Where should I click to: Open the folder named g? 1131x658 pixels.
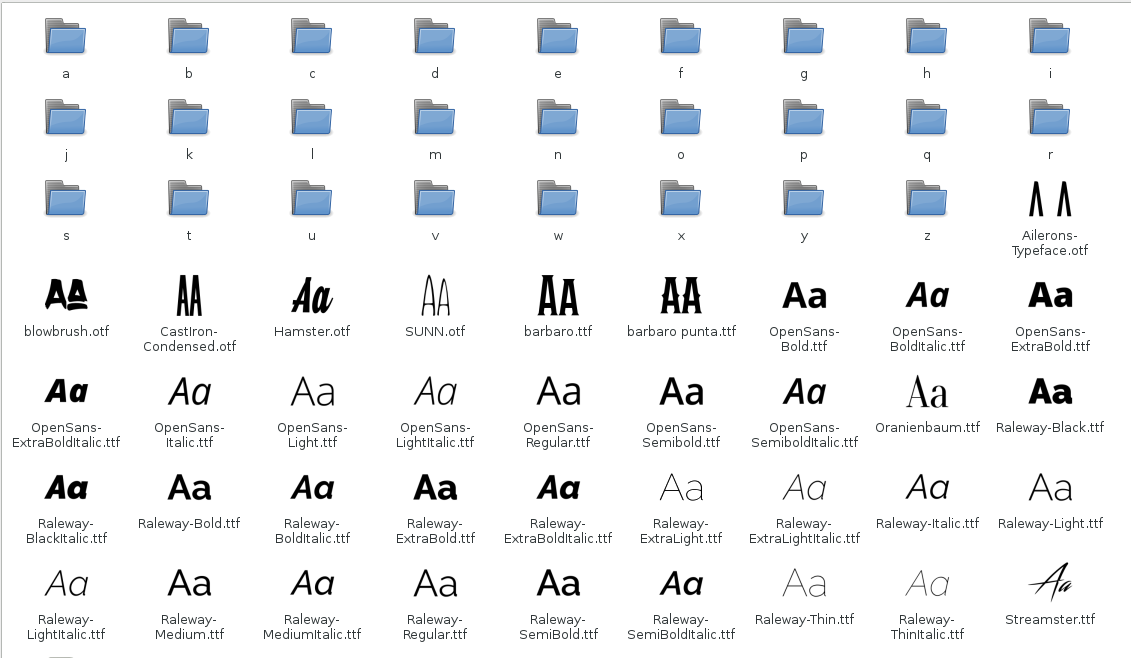(804, 36)
